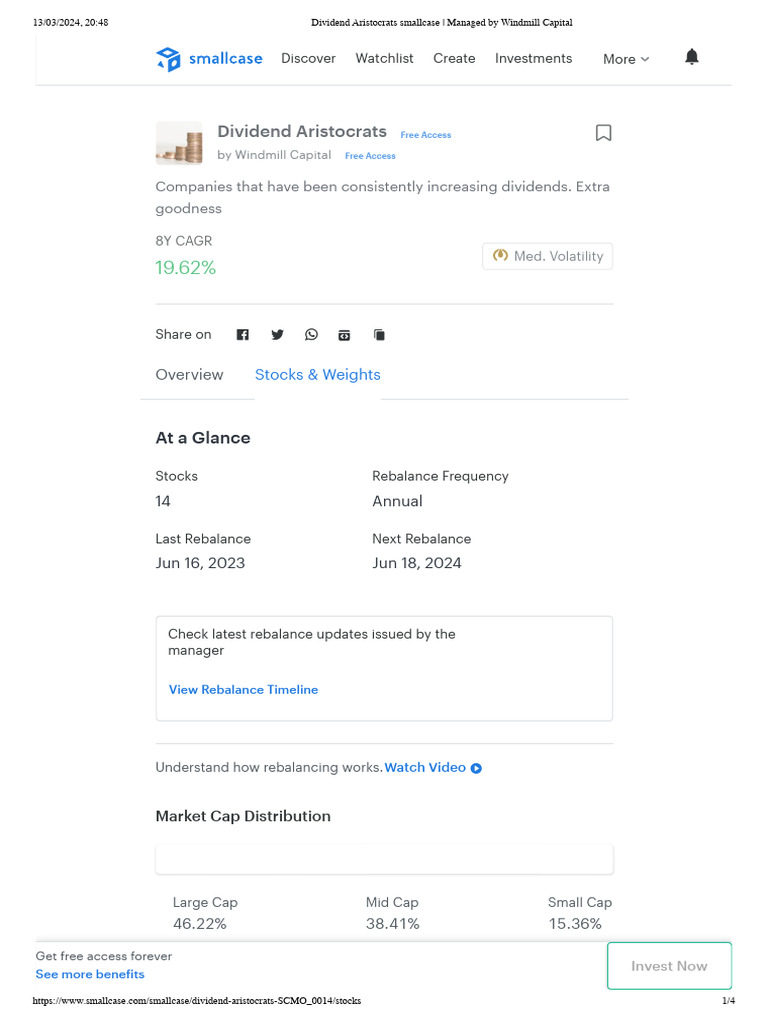Click the Watch Video play icon
Image resolution: width=768 pixels, height=1024 pixels.
477,768
